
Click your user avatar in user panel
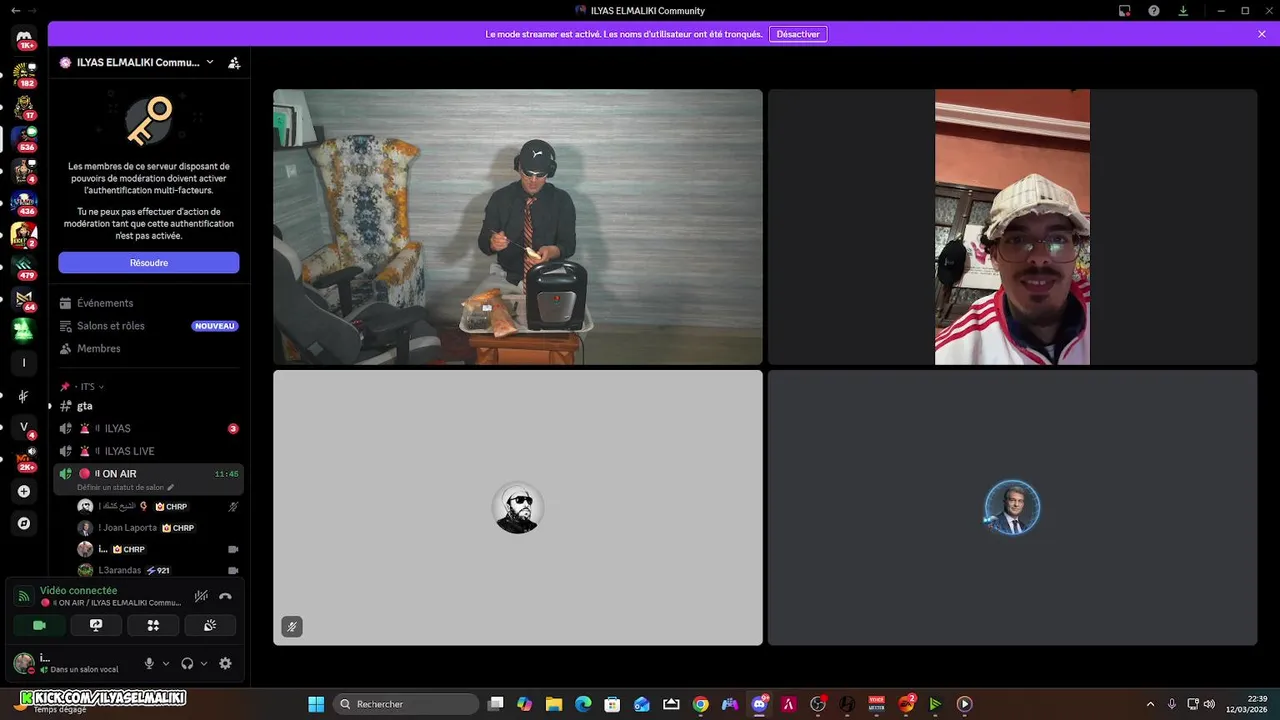(24, 663)
